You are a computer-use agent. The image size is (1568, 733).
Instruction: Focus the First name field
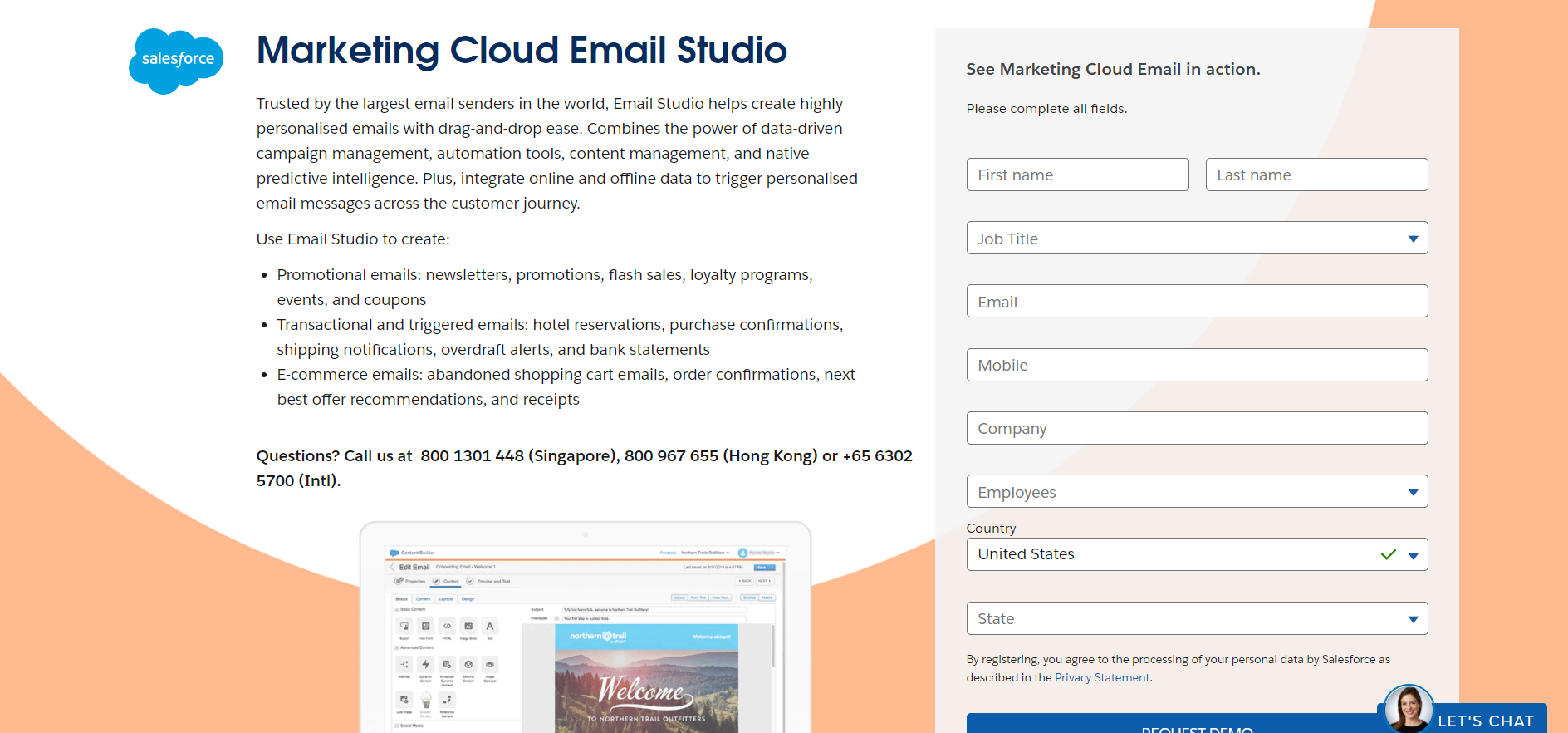pyautogui.click(x=1077, y=175)
